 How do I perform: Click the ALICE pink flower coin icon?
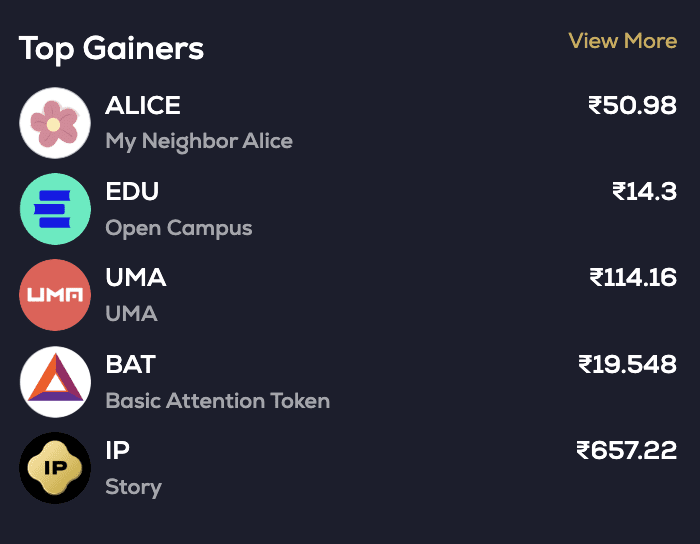(55, 123)
